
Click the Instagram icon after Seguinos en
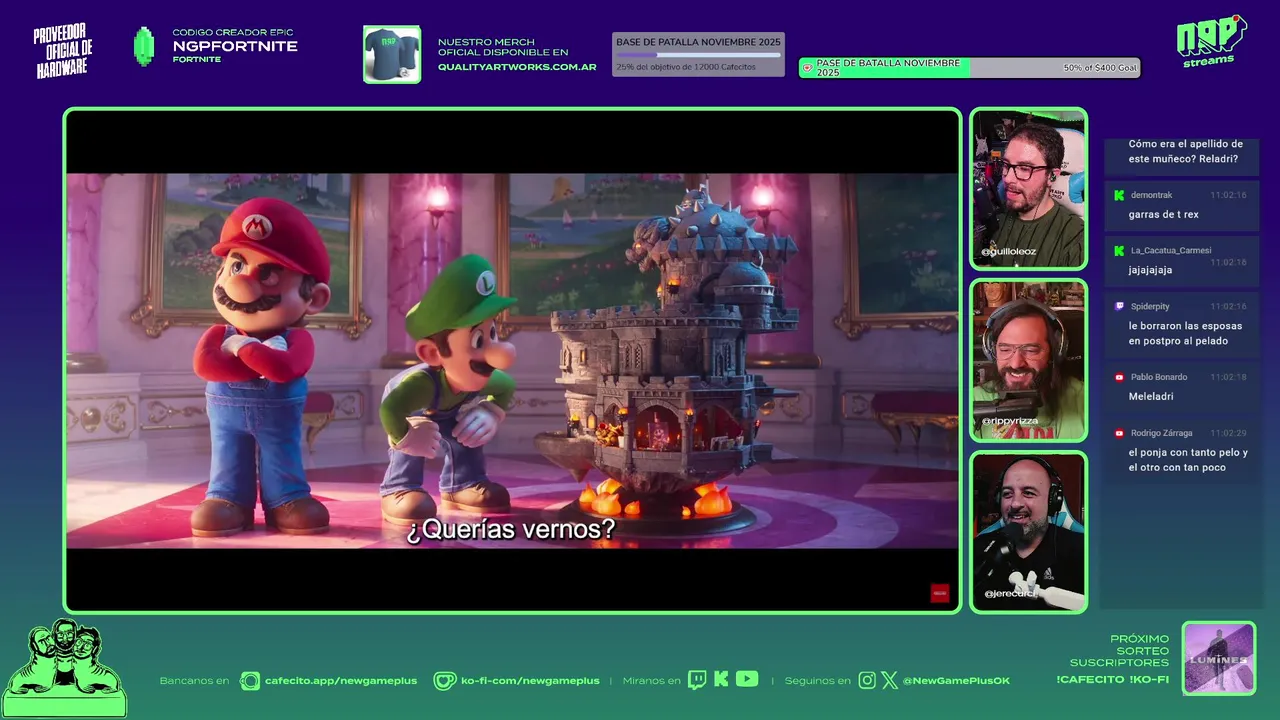tap(867, 680)
